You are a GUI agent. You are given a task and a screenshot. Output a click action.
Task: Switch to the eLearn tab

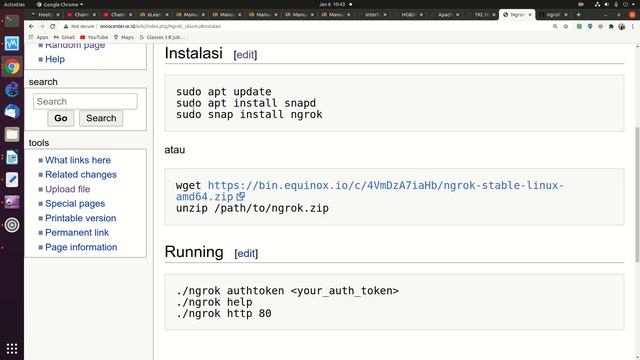[x=154, y=14]
